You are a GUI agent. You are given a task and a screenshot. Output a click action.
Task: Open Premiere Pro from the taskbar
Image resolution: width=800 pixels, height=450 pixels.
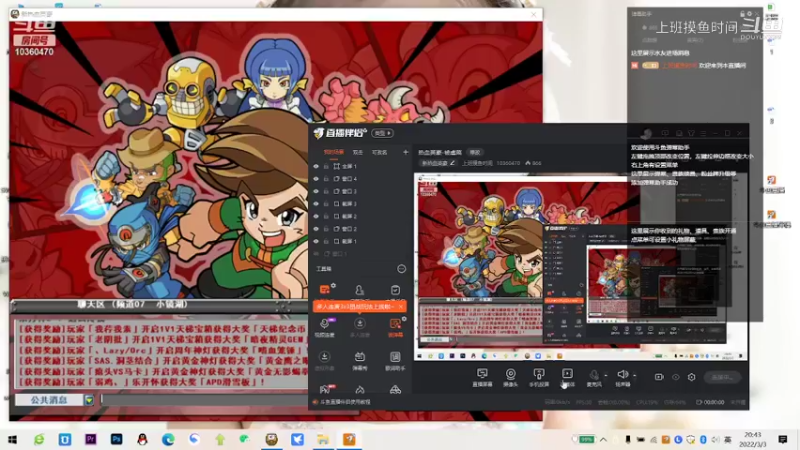(91, 439)
